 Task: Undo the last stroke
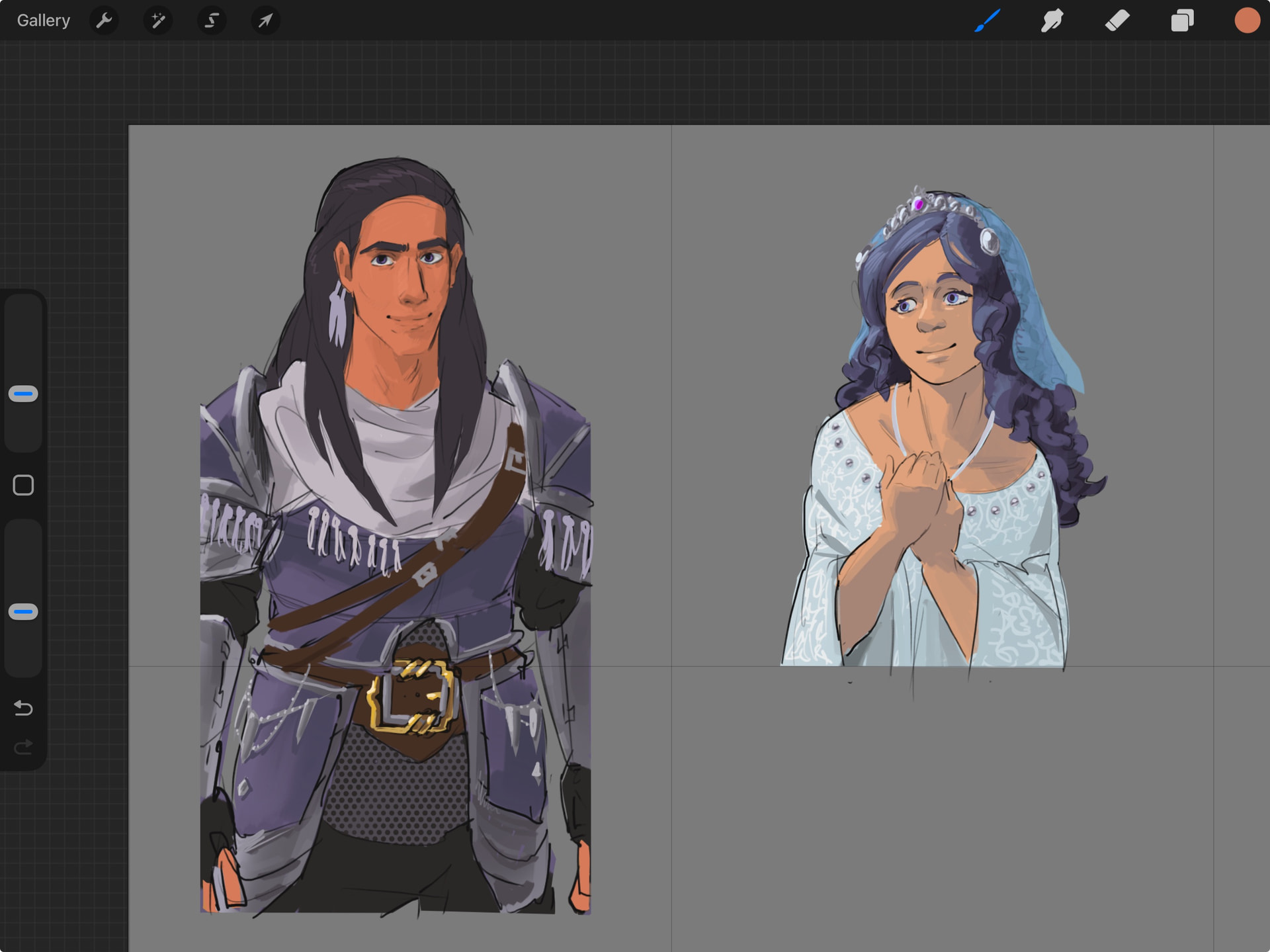coord(23,709)
